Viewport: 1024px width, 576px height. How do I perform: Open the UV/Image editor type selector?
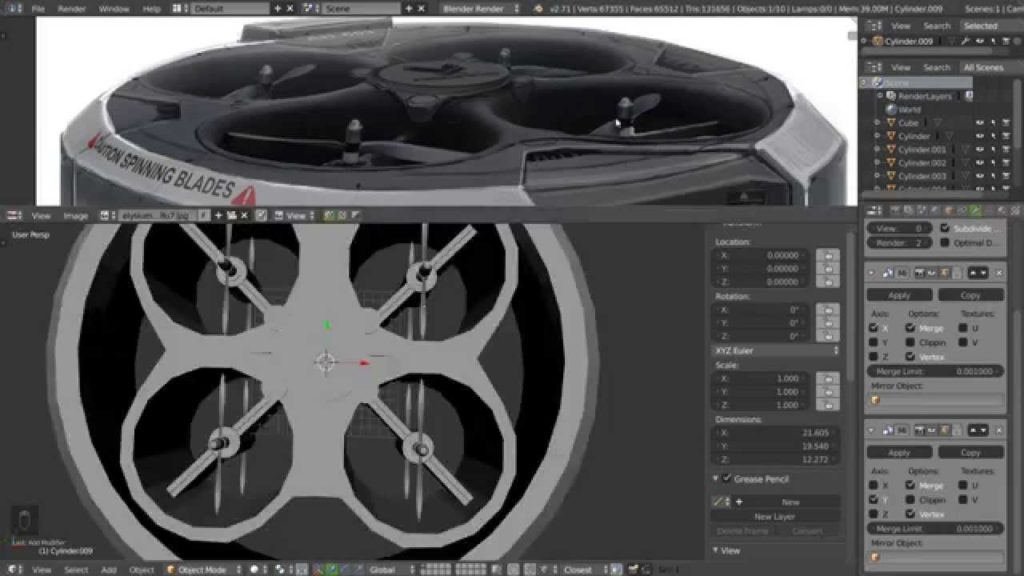click(x=14, y=216)
